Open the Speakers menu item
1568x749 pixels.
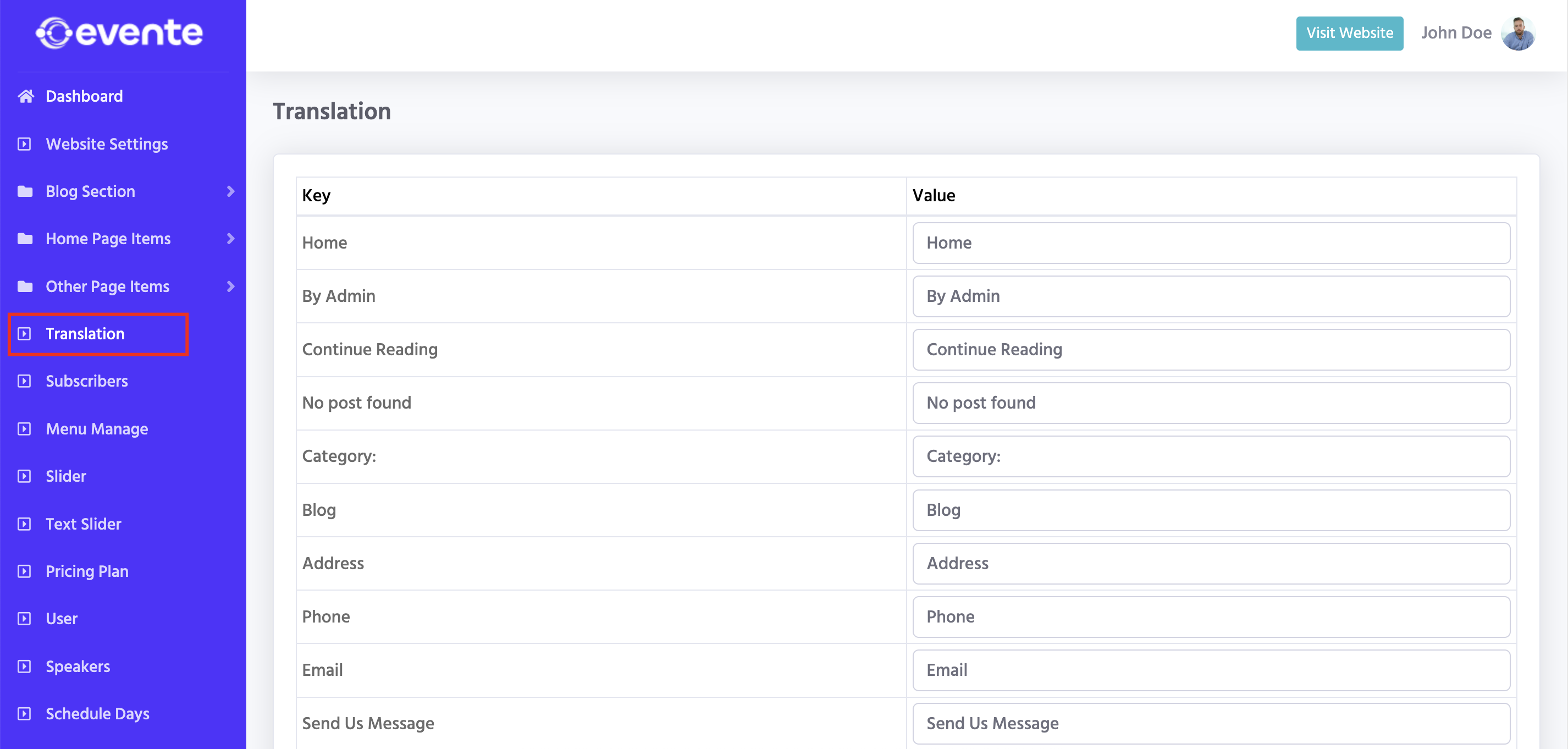pos(78,666)
